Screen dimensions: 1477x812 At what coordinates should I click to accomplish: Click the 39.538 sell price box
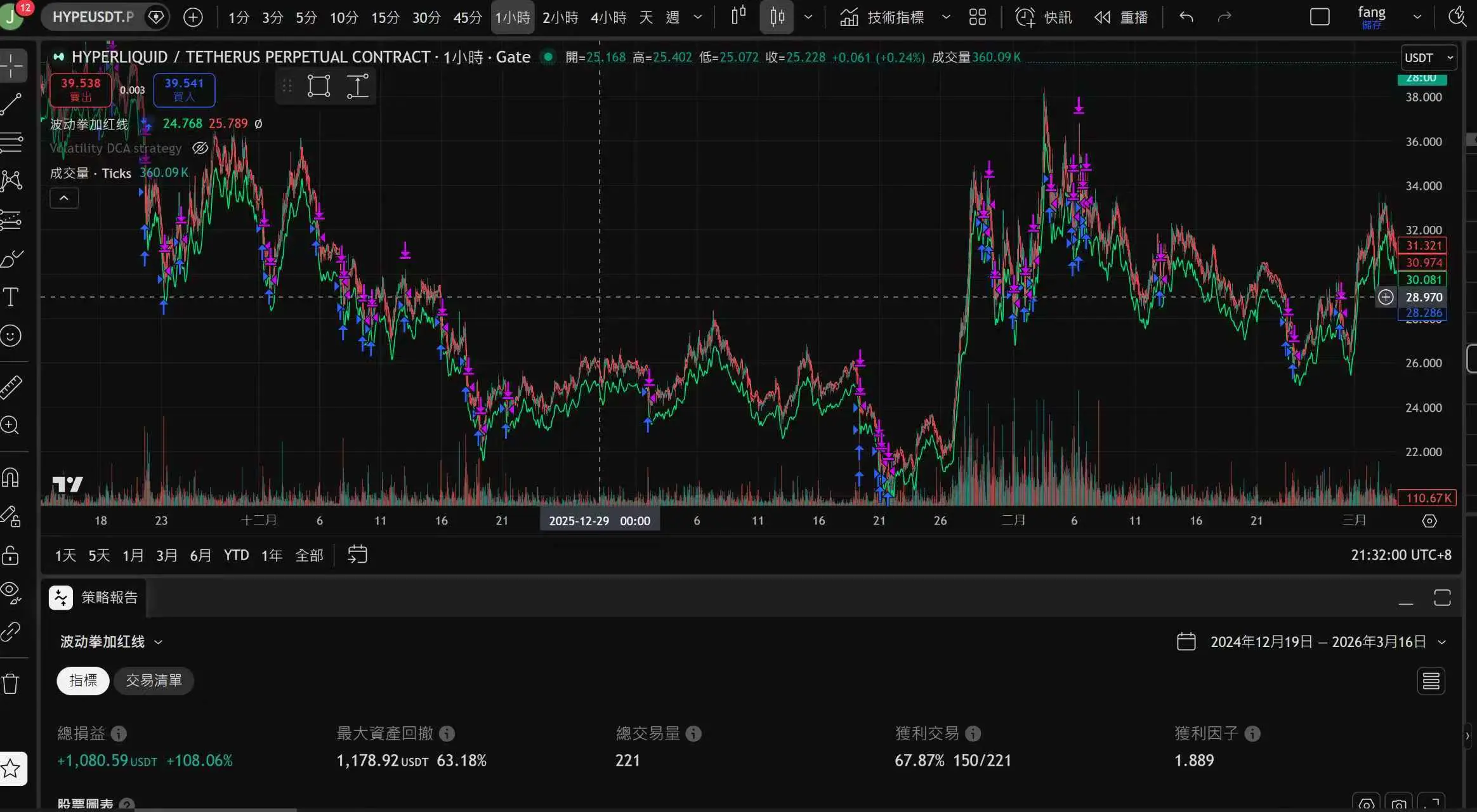pyautogui.click(x=81, y=89)
